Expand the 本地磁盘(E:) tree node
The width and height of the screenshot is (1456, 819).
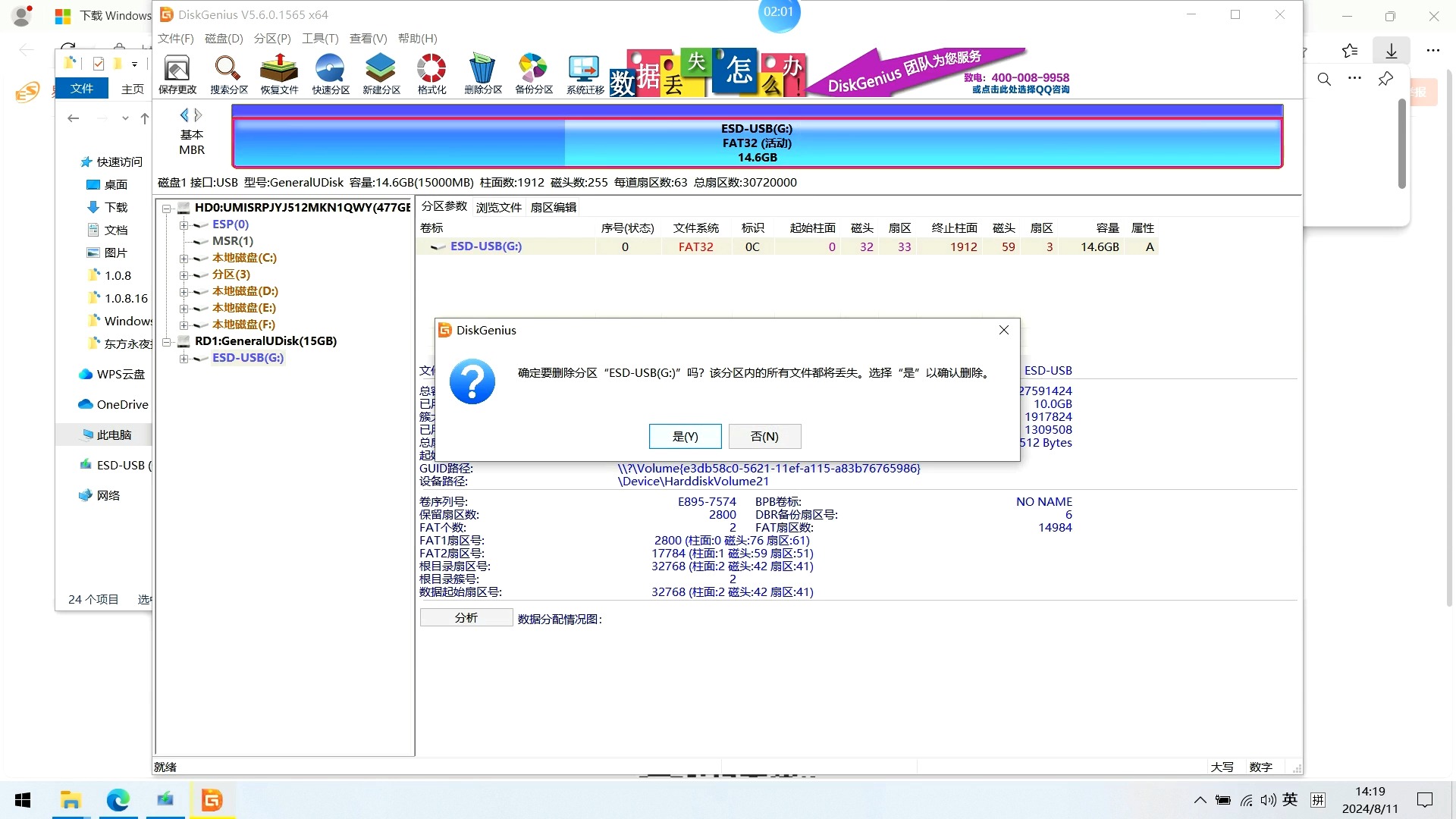[184, 309]
